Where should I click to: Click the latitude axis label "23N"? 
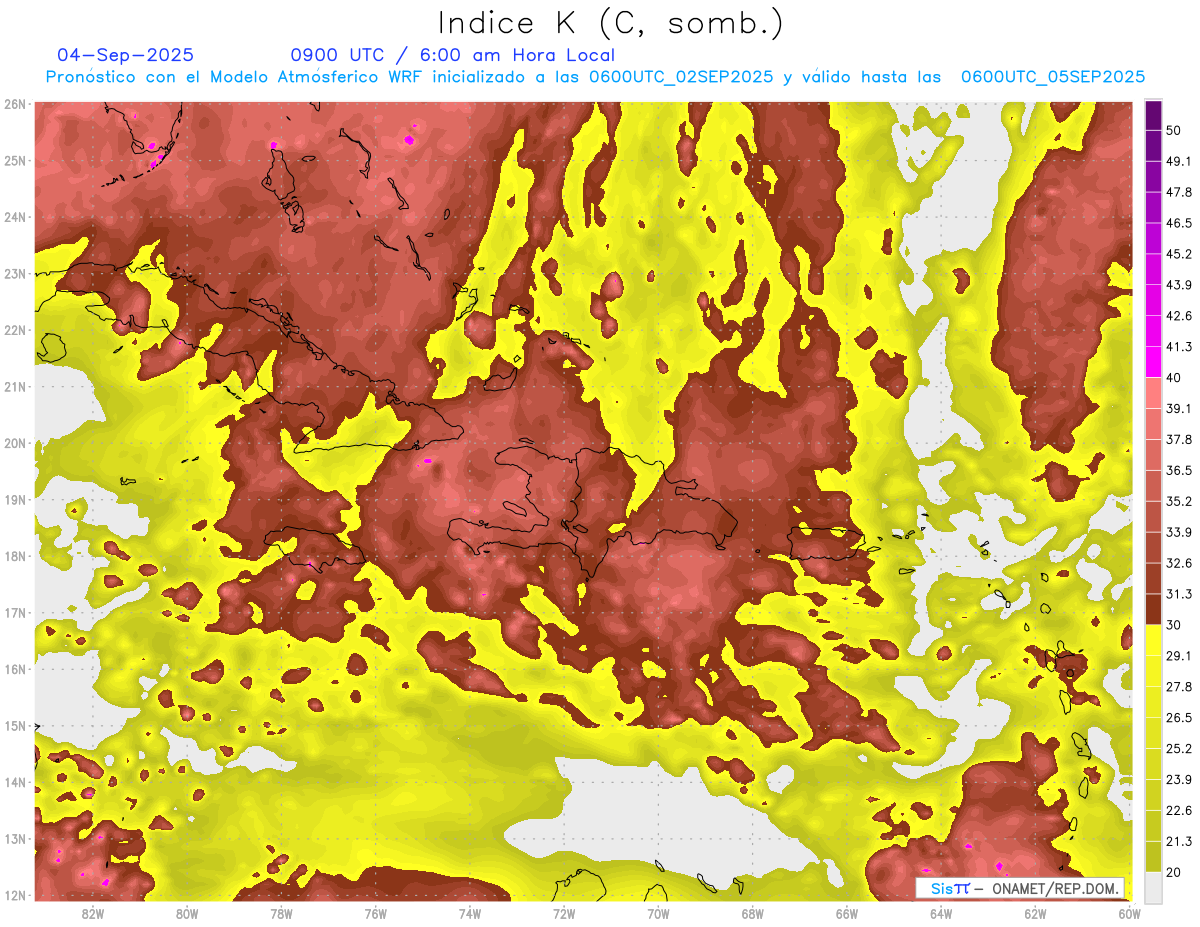click(14, 274)
